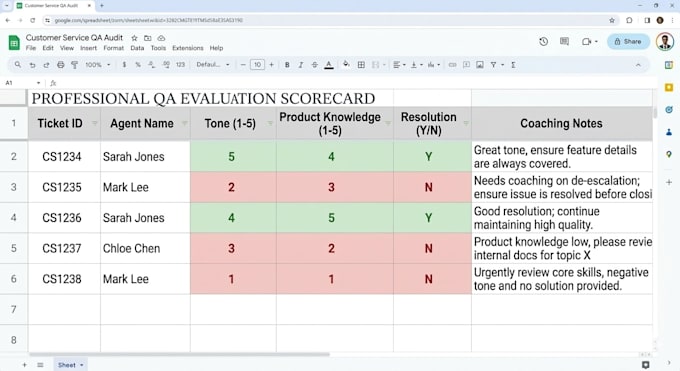680x371 pixels.
Task: Click decrease decimal places icon
Action: [x=152, y=65]
